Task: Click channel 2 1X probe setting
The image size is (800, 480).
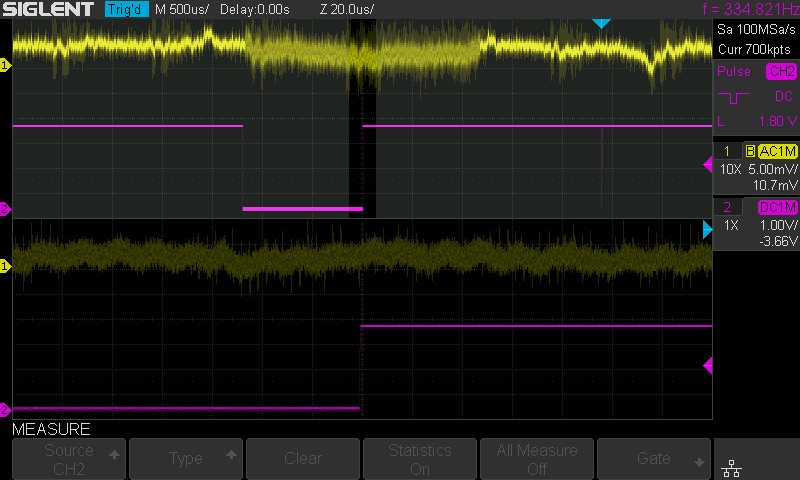Action: click(731, 225)
